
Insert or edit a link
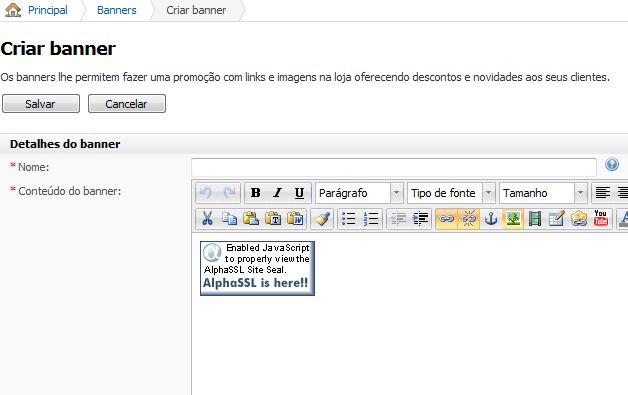pos(447,219)
